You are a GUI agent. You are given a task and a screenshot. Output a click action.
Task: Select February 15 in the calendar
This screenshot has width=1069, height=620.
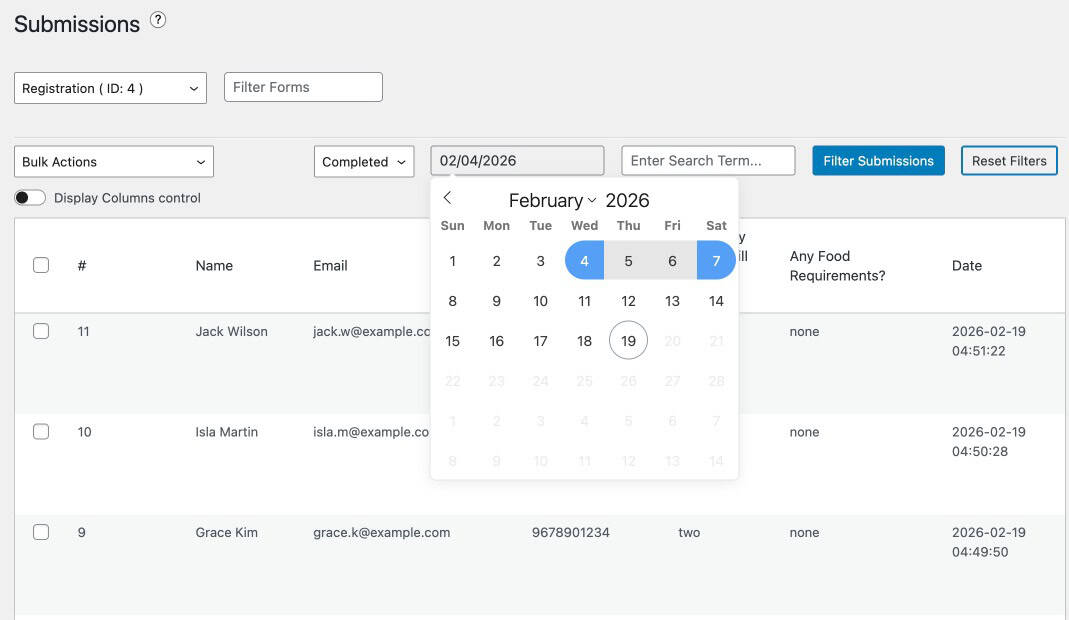click(453, 341)
